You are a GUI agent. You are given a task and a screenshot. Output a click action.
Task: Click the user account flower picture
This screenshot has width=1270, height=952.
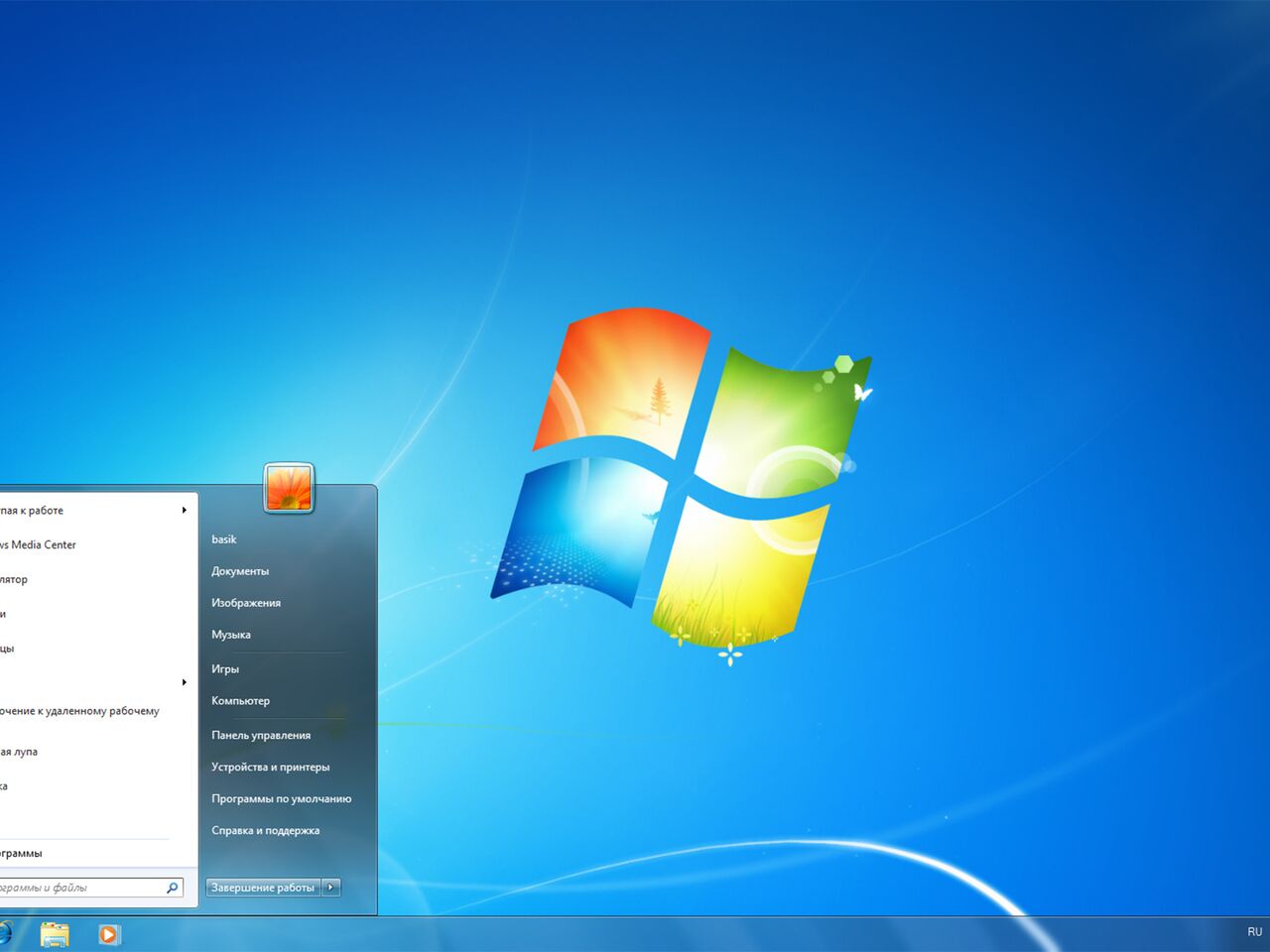tap(289, 488)
